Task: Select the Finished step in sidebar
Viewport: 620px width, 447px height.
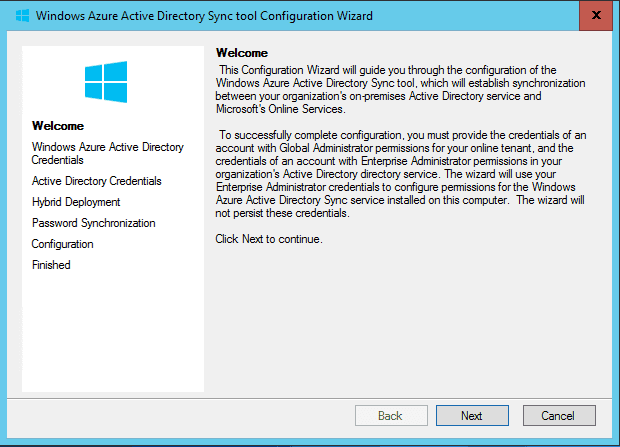Action: [x=51, y=265]
